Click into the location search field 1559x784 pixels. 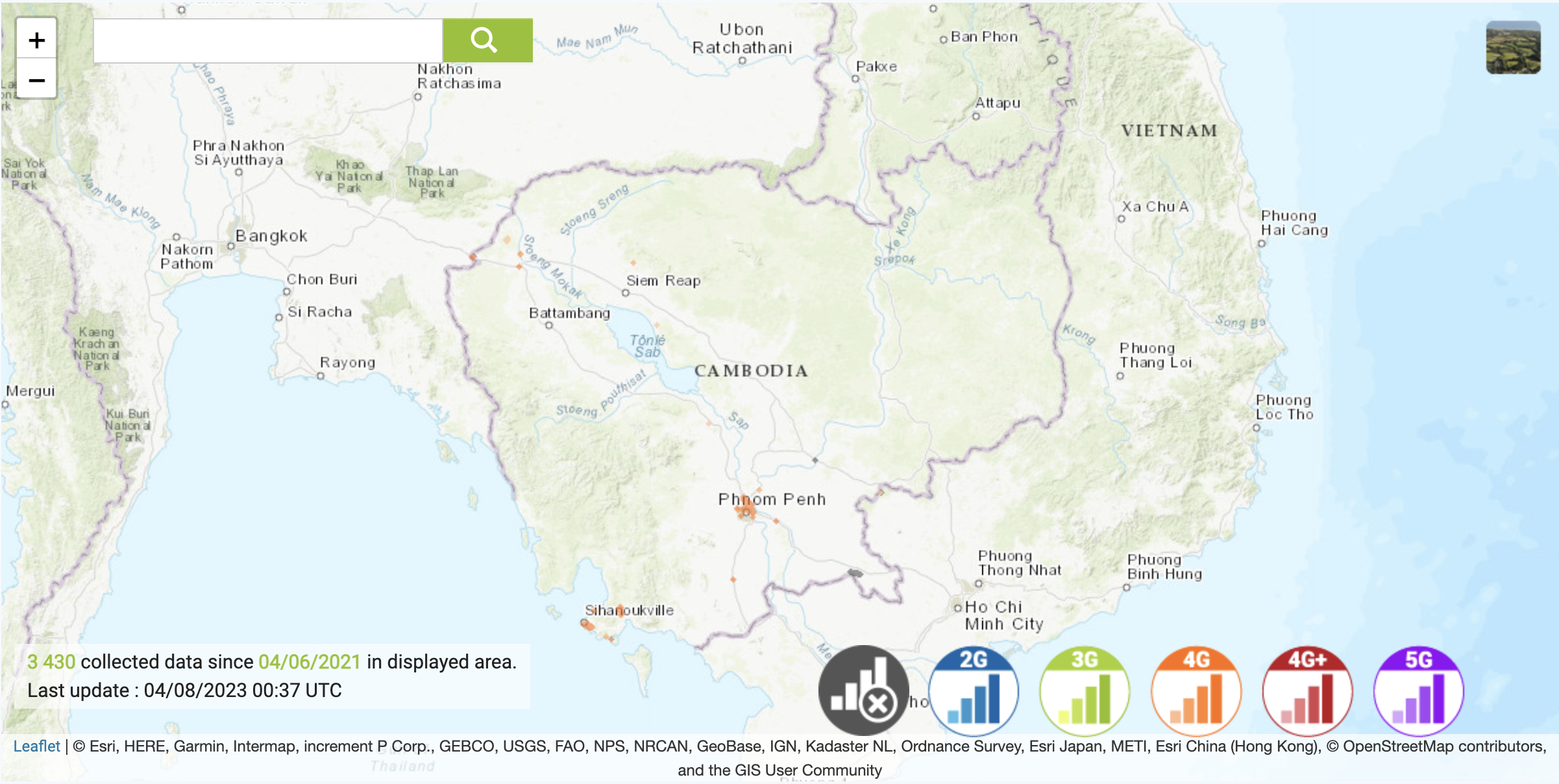268,41
